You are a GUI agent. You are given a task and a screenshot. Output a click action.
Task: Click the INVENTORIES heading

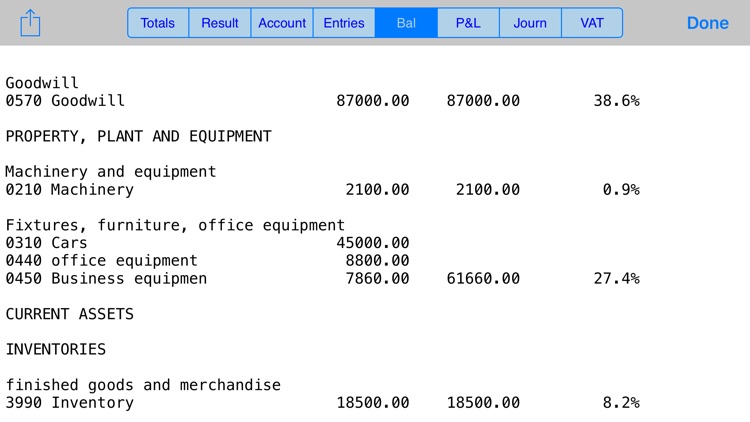tap(56, 350)
